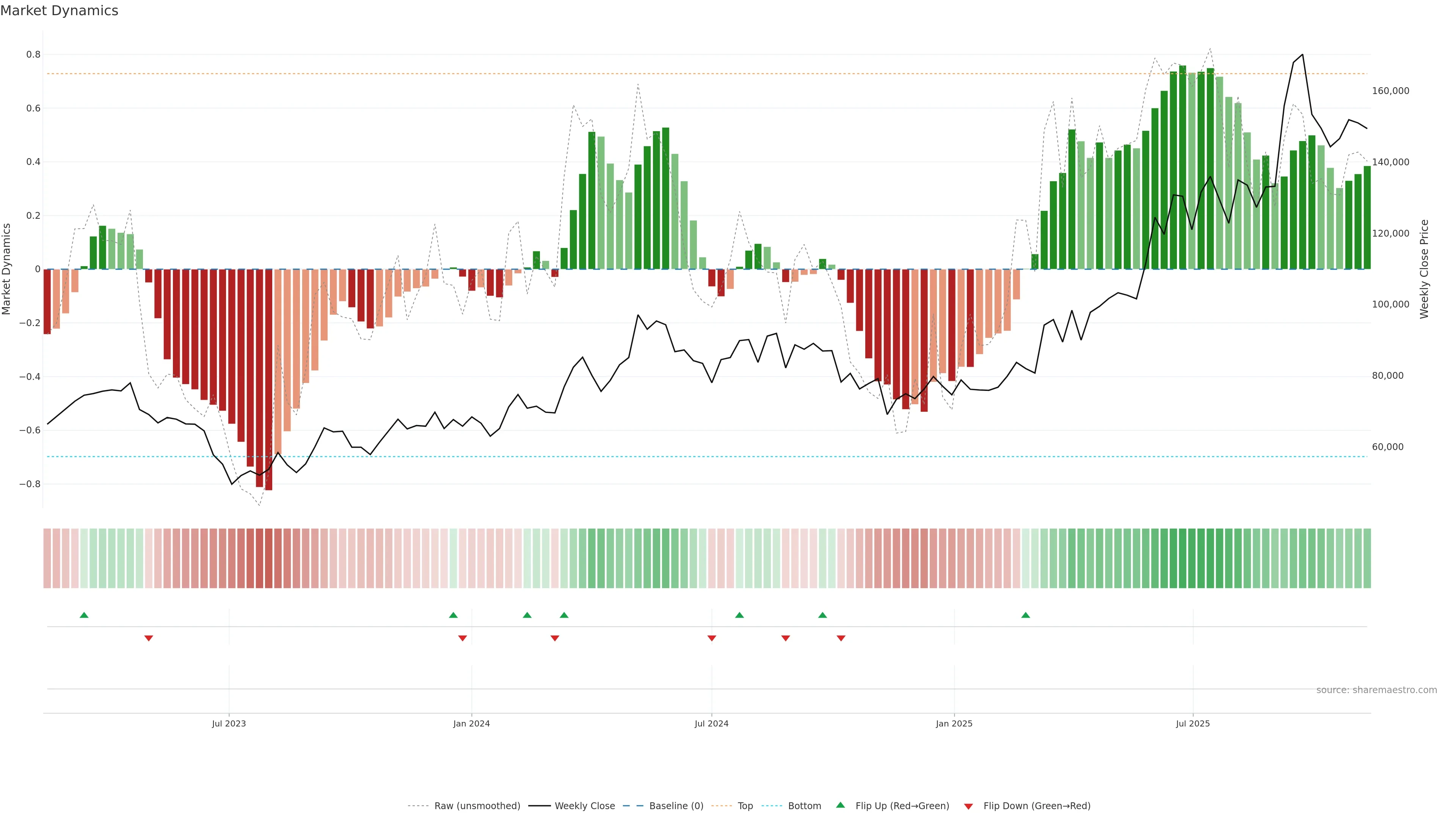Click the first red Flip Down triangle marker
This screenshot has height=819, width=1456.
(149, 638)
